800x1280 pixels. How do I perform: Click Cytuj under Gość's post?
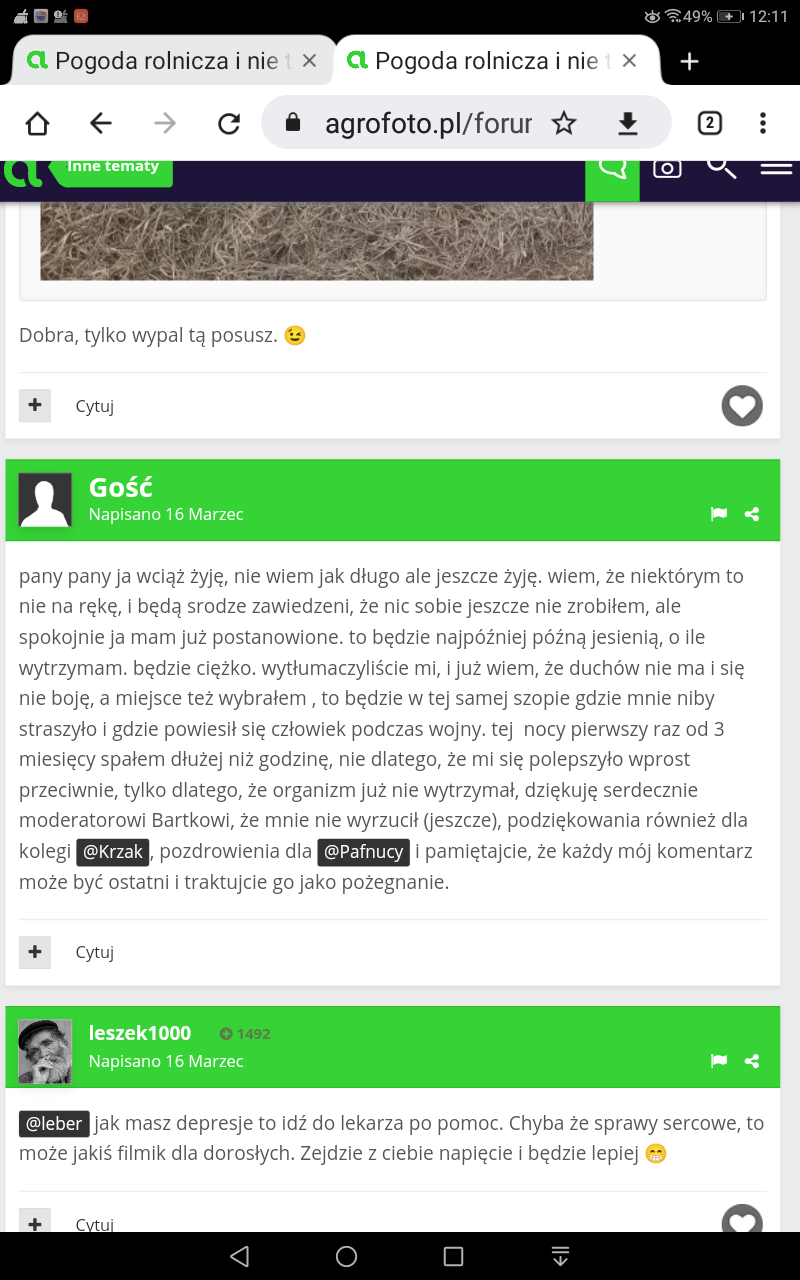pyautogui.click(x=95, y=952)
